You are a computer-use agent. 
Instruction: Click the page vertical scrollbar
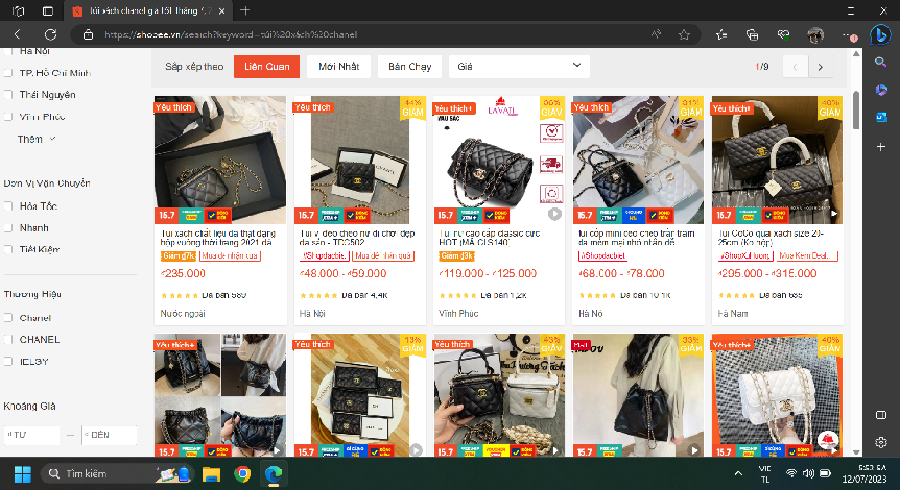pos(855,110)
